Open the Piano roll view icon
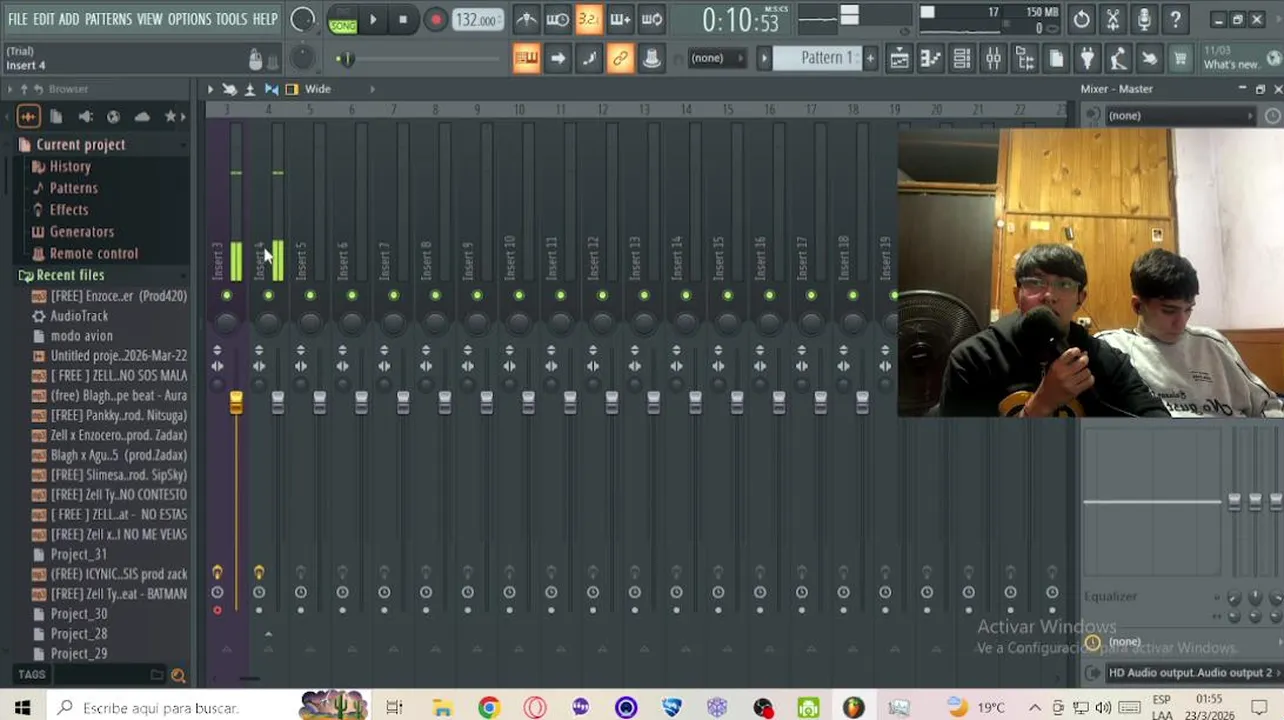This screenshot has height=720, width=1284. pyautogui.click(x=930, y=58)
